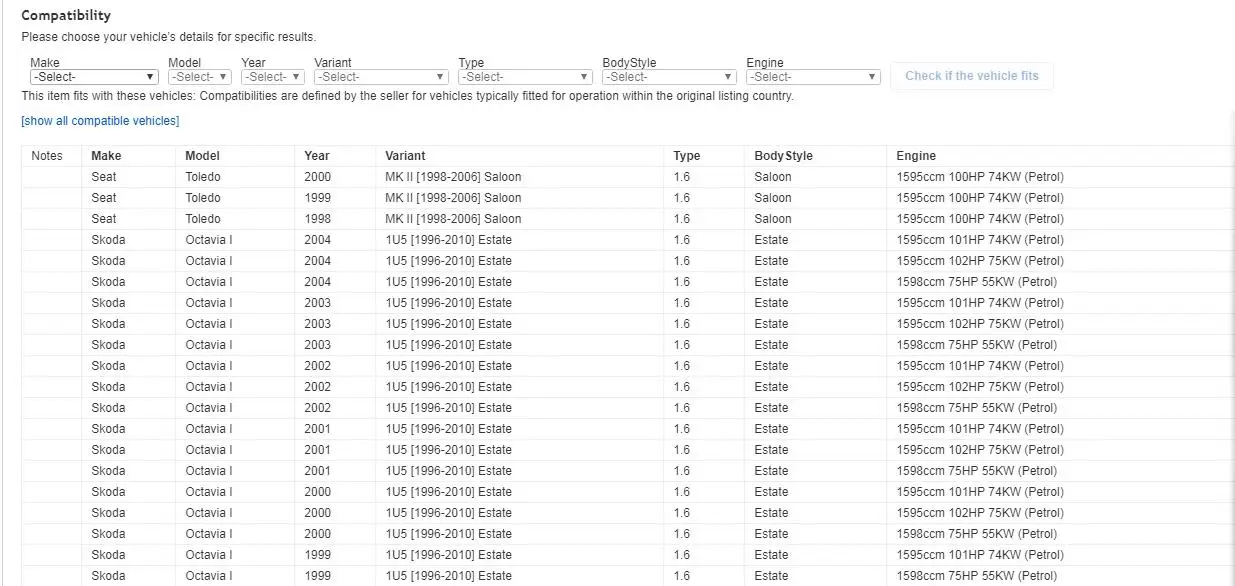Screen dimensions: 1235x586
Task: Click the BodyStyle column header in table
Action: [x=784, y=156]
